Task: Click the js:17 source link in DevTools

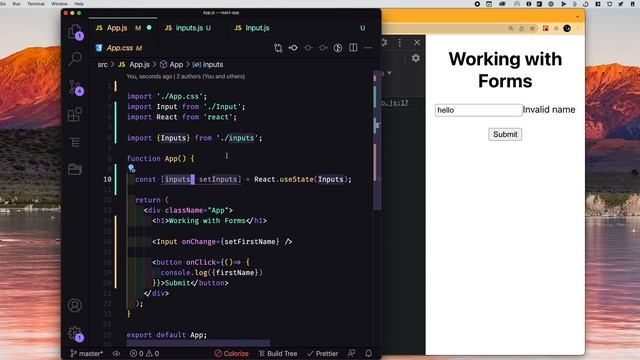Action: coord(395,103)
